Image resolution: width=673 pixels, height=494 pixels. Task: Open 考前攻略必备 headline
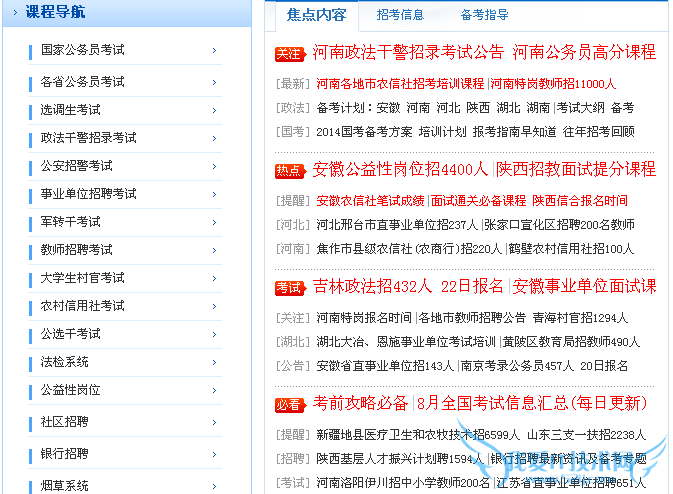(x=360, y=403)
